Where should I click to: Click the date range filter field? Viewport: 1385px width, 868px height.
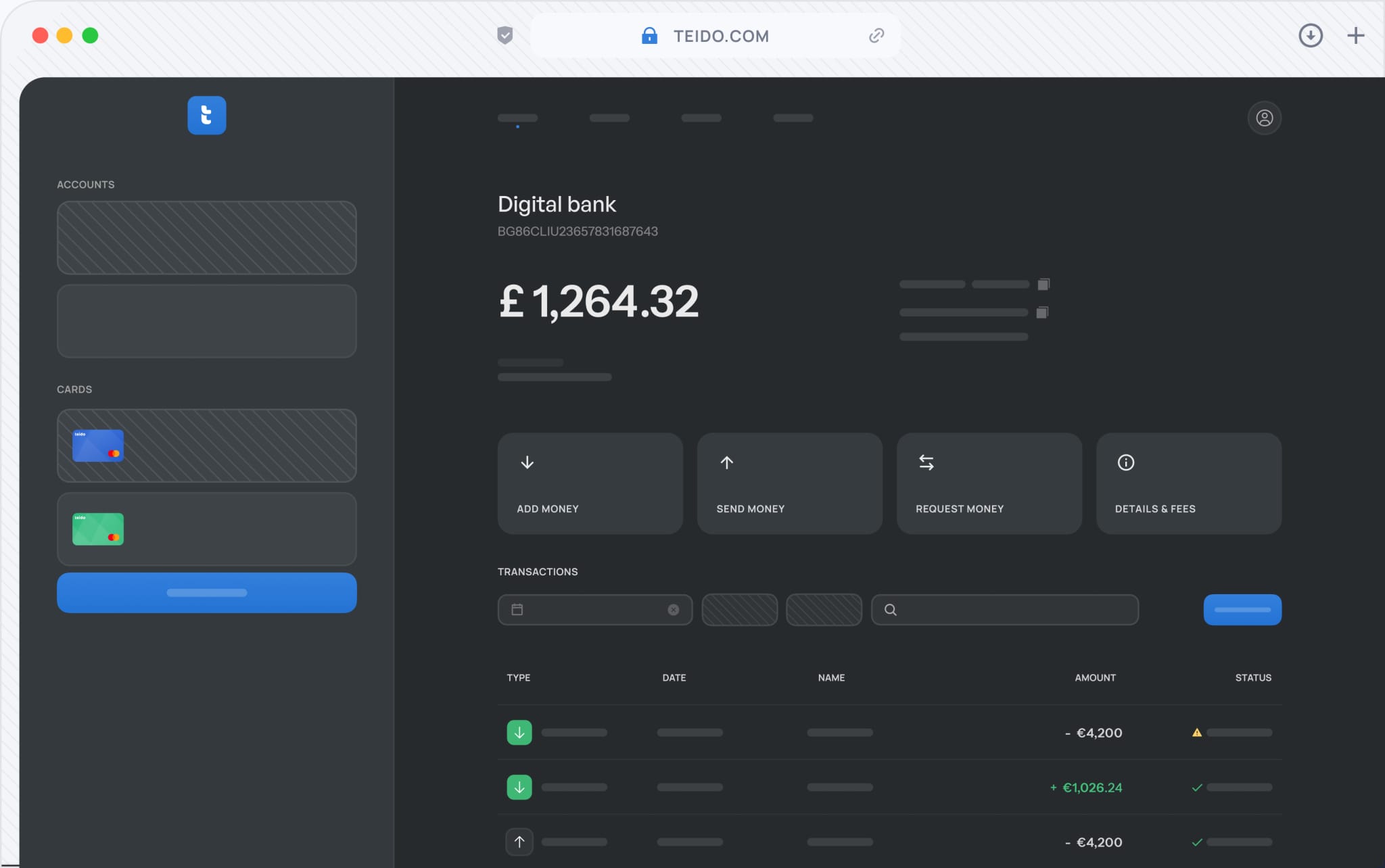[x=595, y=610]
